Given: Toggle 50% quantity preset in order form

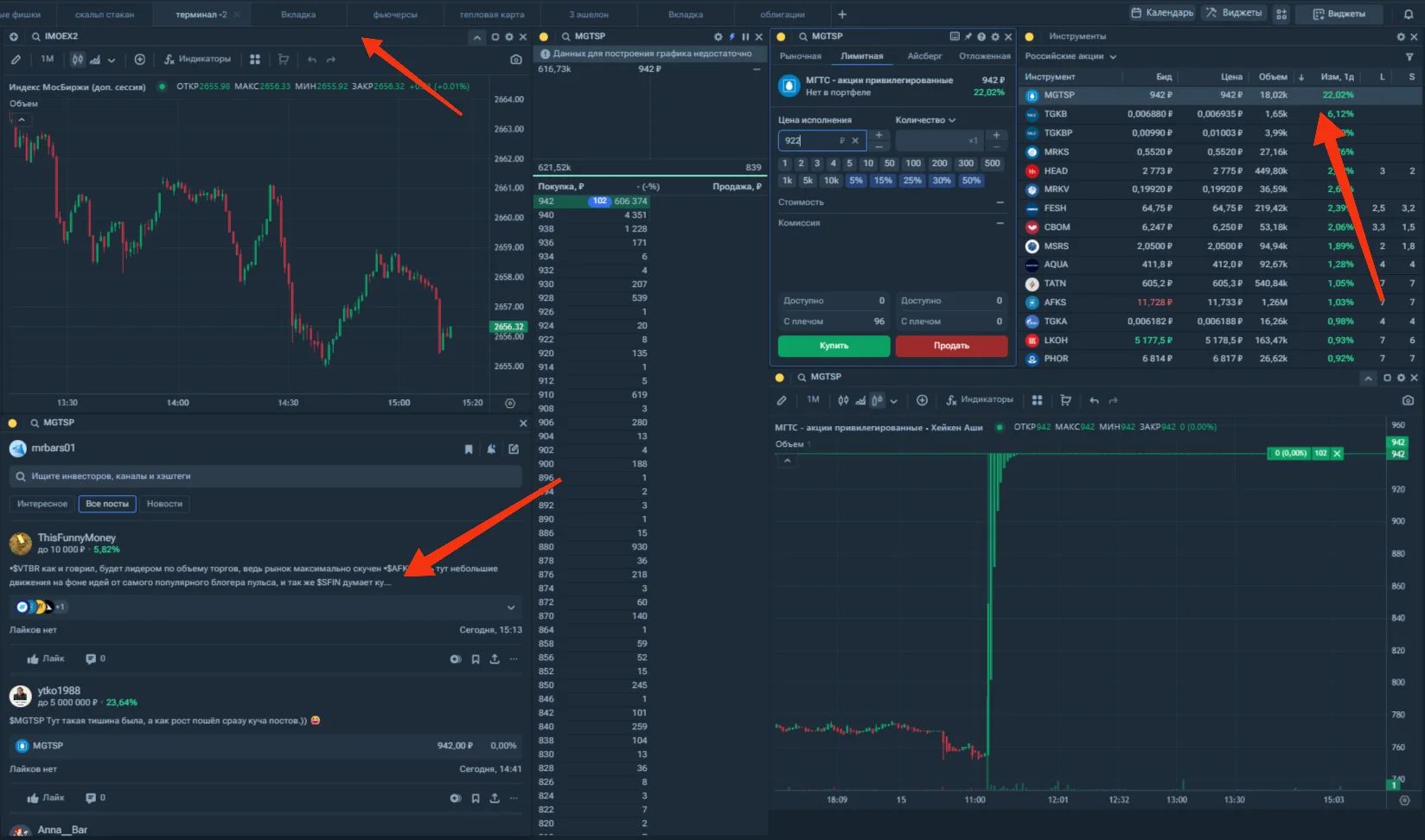Looking at the screenshot, I should (971, 181).
